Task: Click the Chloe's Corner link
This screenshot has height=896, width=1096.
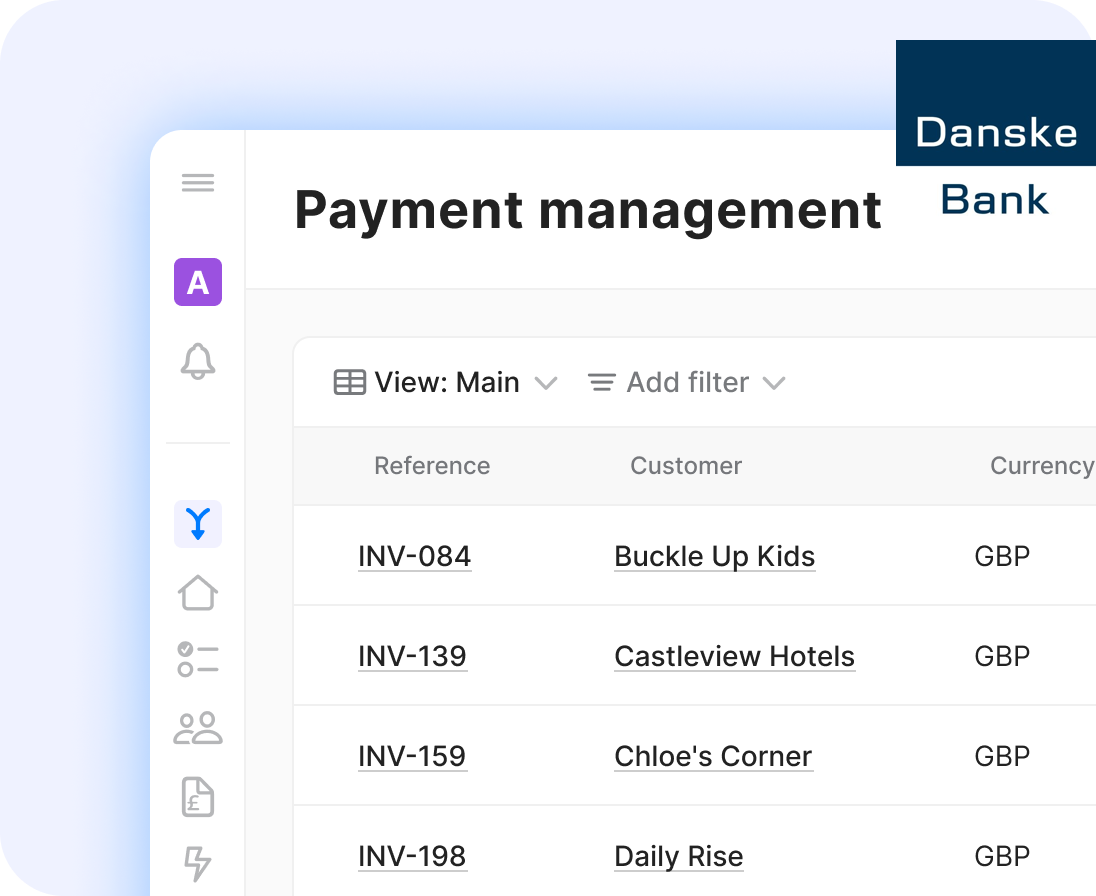Action: 713,756
